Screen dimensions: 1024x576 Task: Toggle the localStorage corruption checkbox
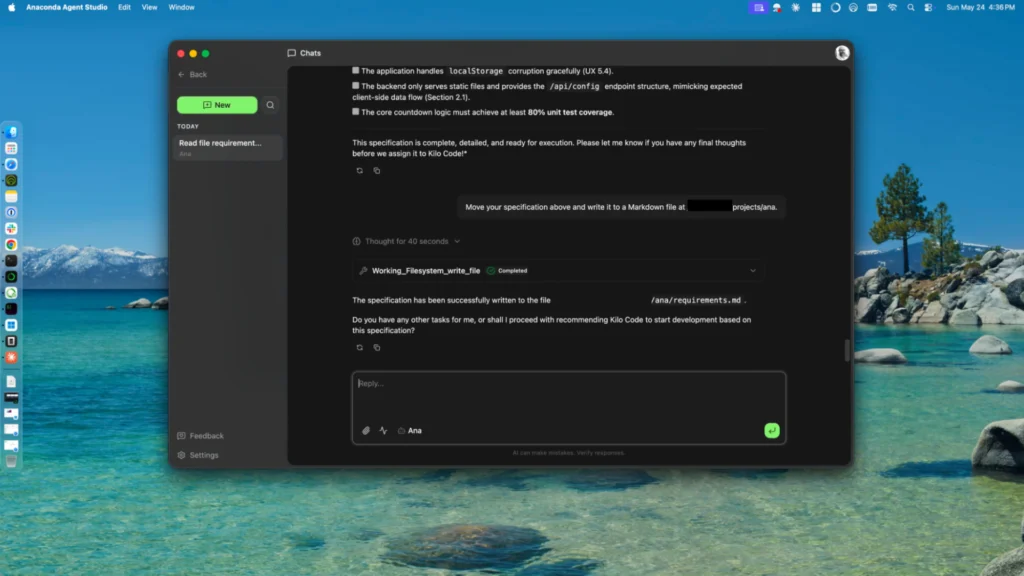pos(355,70)
